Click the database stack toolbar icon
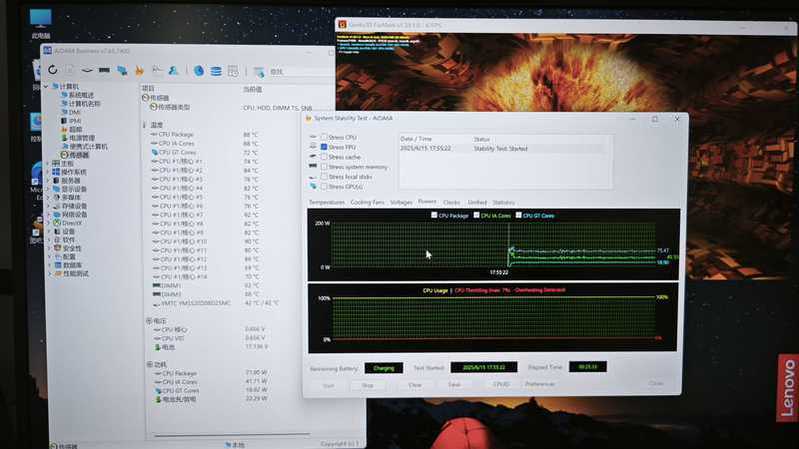Image resolution: width=799 pixels, height=449 pixels. pyautogui.click(x=215, y=71)
